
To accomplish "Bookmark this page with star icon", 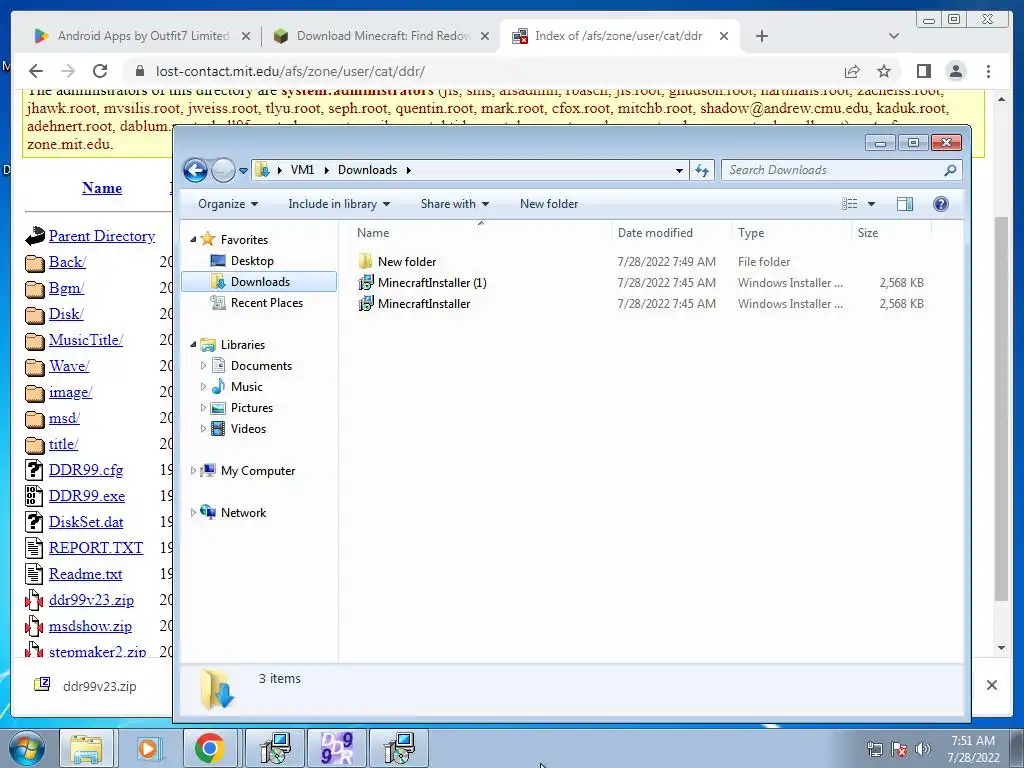I will pos(884,71).
